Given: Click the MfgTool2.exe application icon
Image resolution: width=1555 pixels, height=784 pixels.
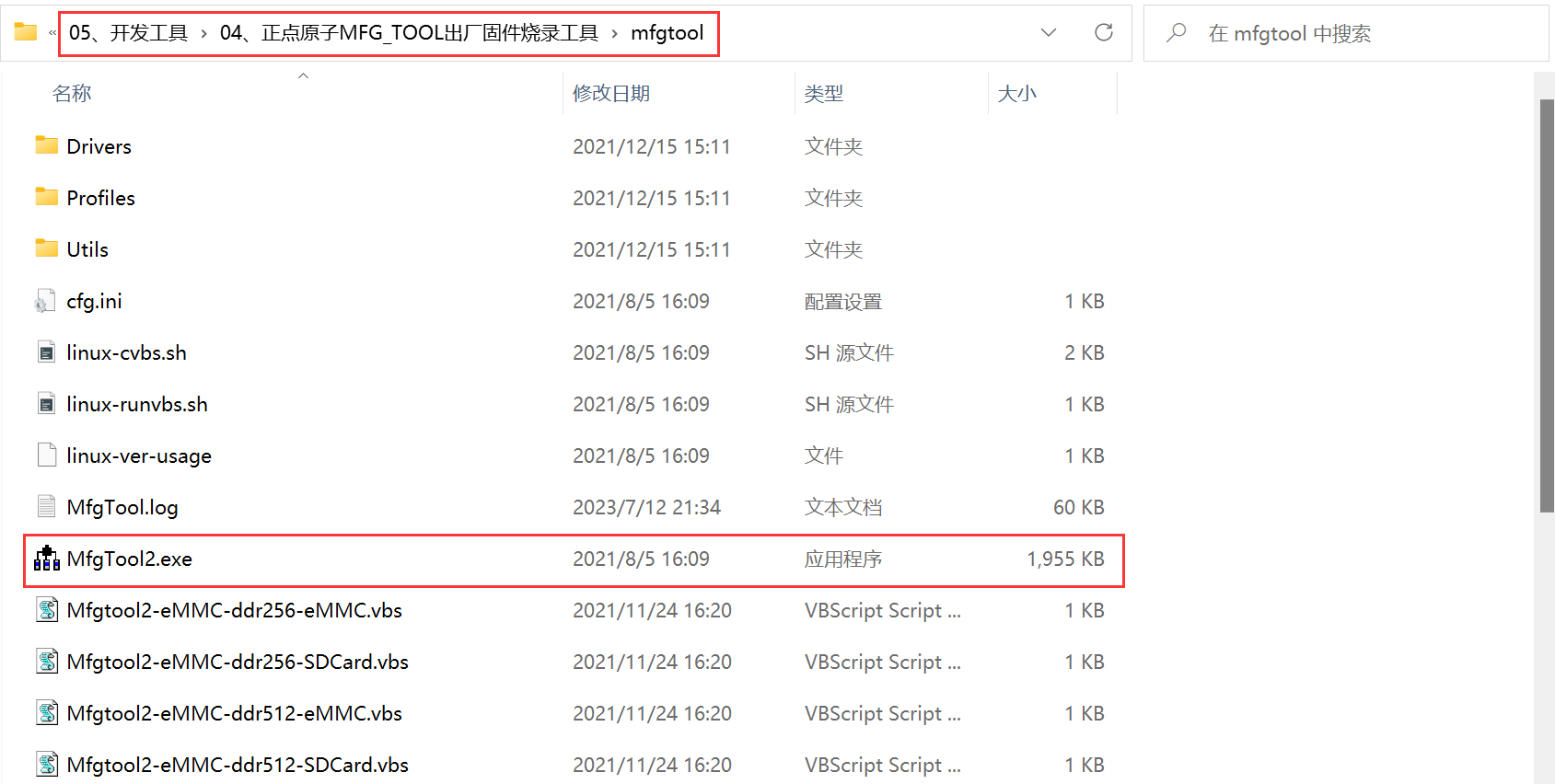Looking at the screenshot, I should pos(46,559).
